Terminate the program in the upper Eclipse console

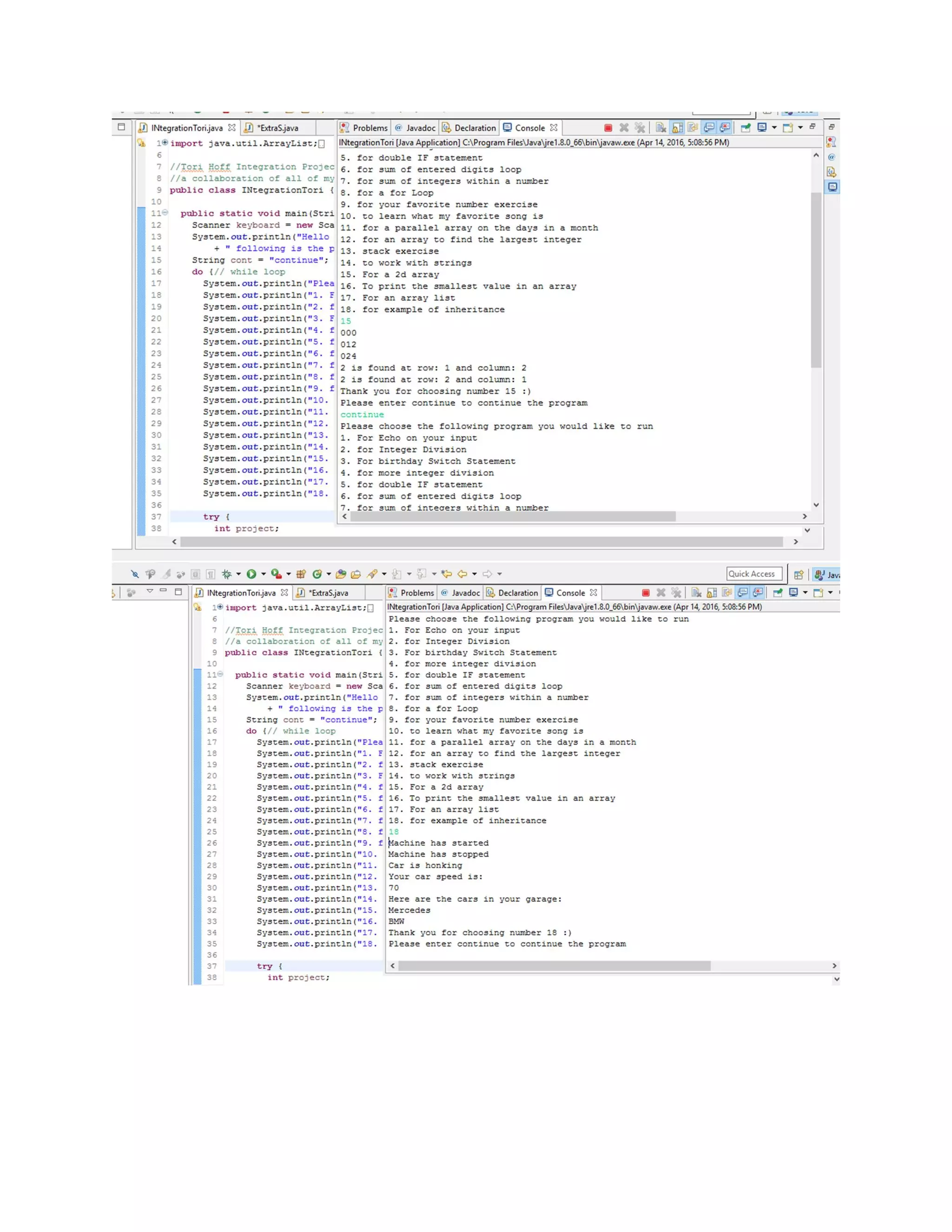click(x=608, y=128)
